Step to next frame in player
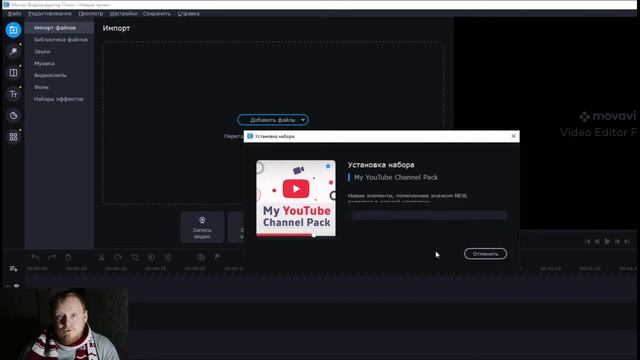The height and width of the screenshot is (360, 640). pos(617,241)
